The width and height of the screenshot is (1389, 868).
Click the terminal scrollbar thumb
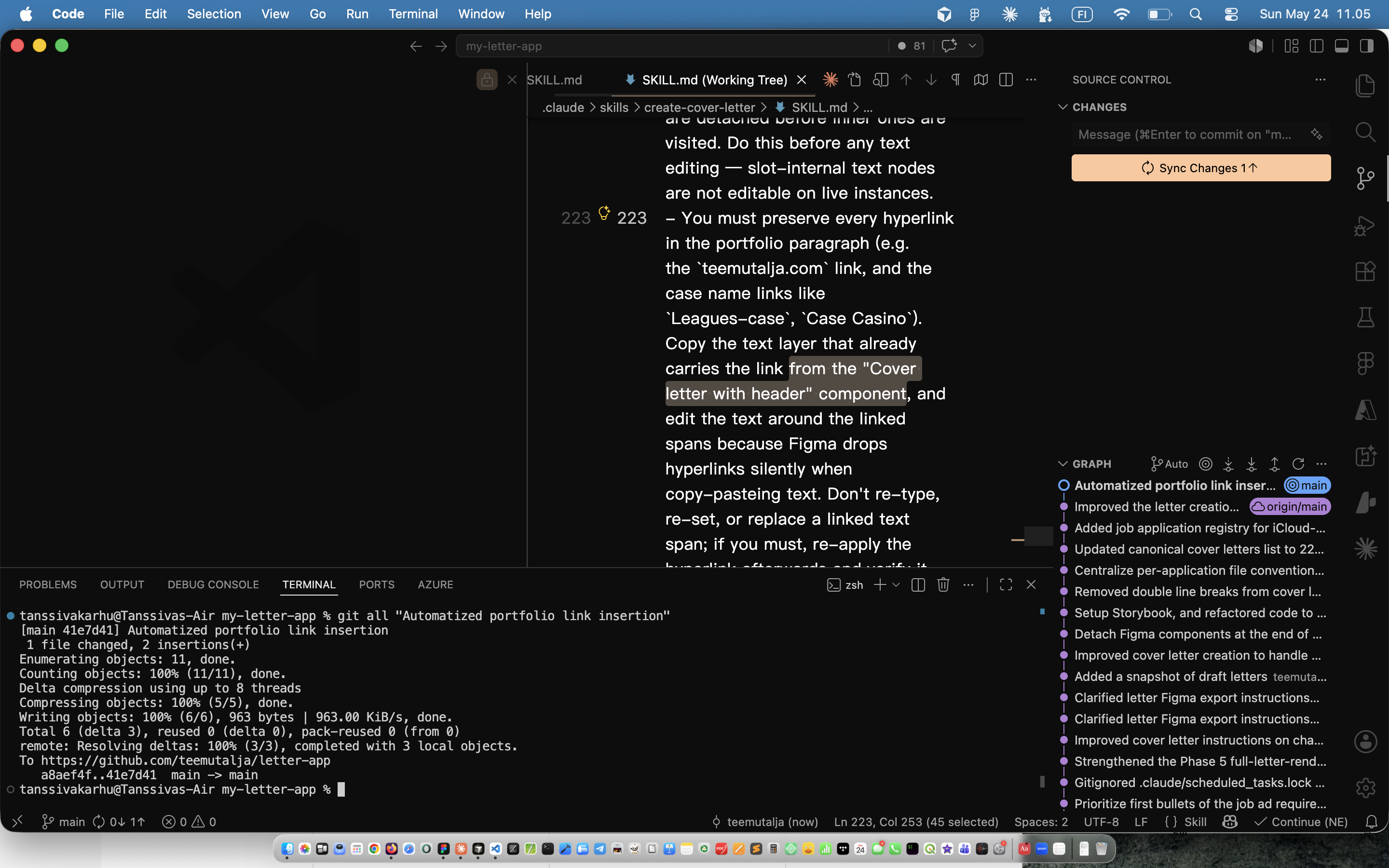tap(1042, 781)
